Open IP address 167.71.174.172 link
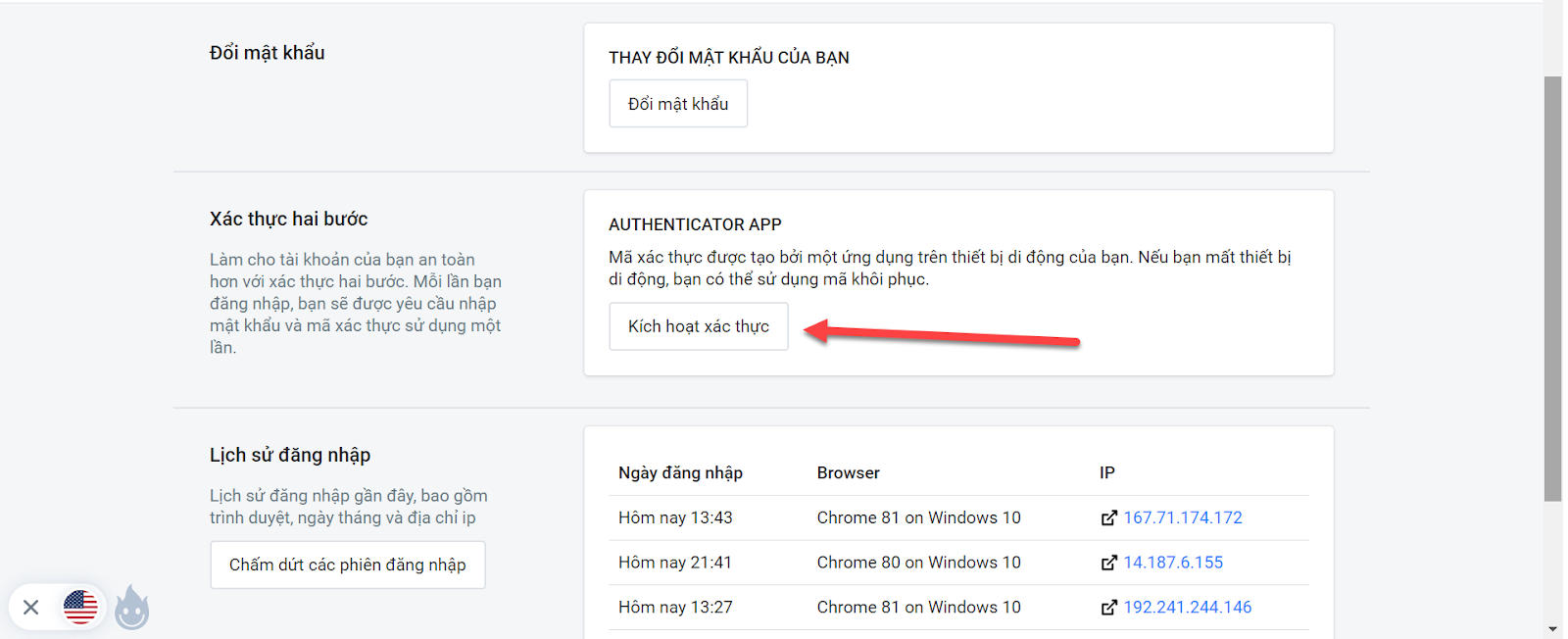 pyautogui.click(x=1183, y=517)
